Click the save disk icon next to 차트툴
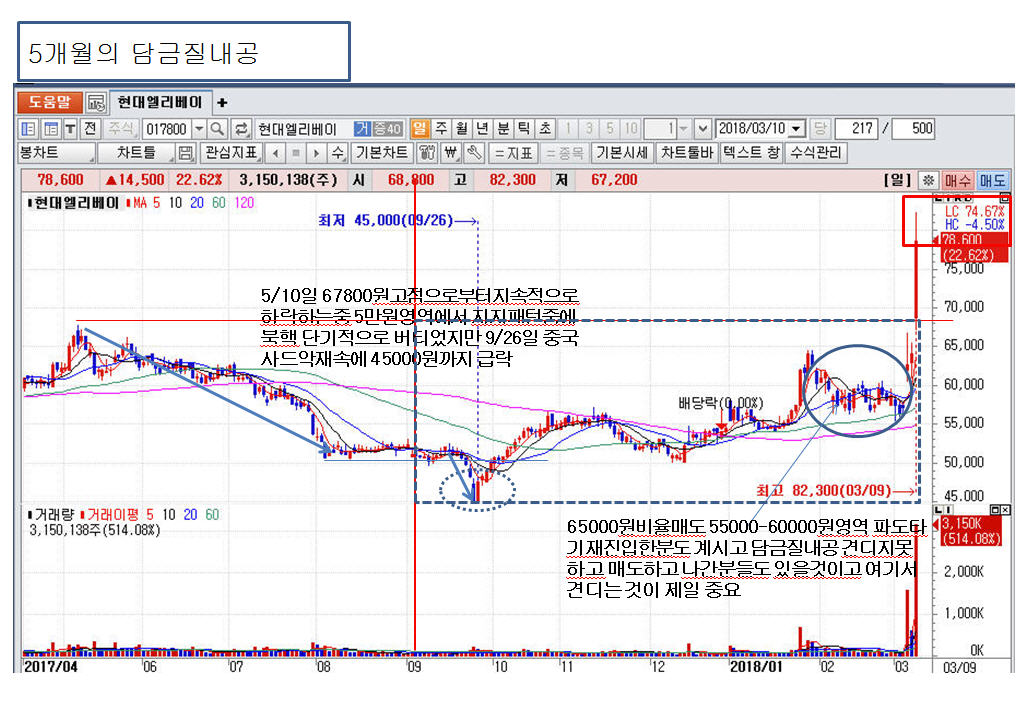Screen dimensions: 1033x723 (x=184, y=153)
